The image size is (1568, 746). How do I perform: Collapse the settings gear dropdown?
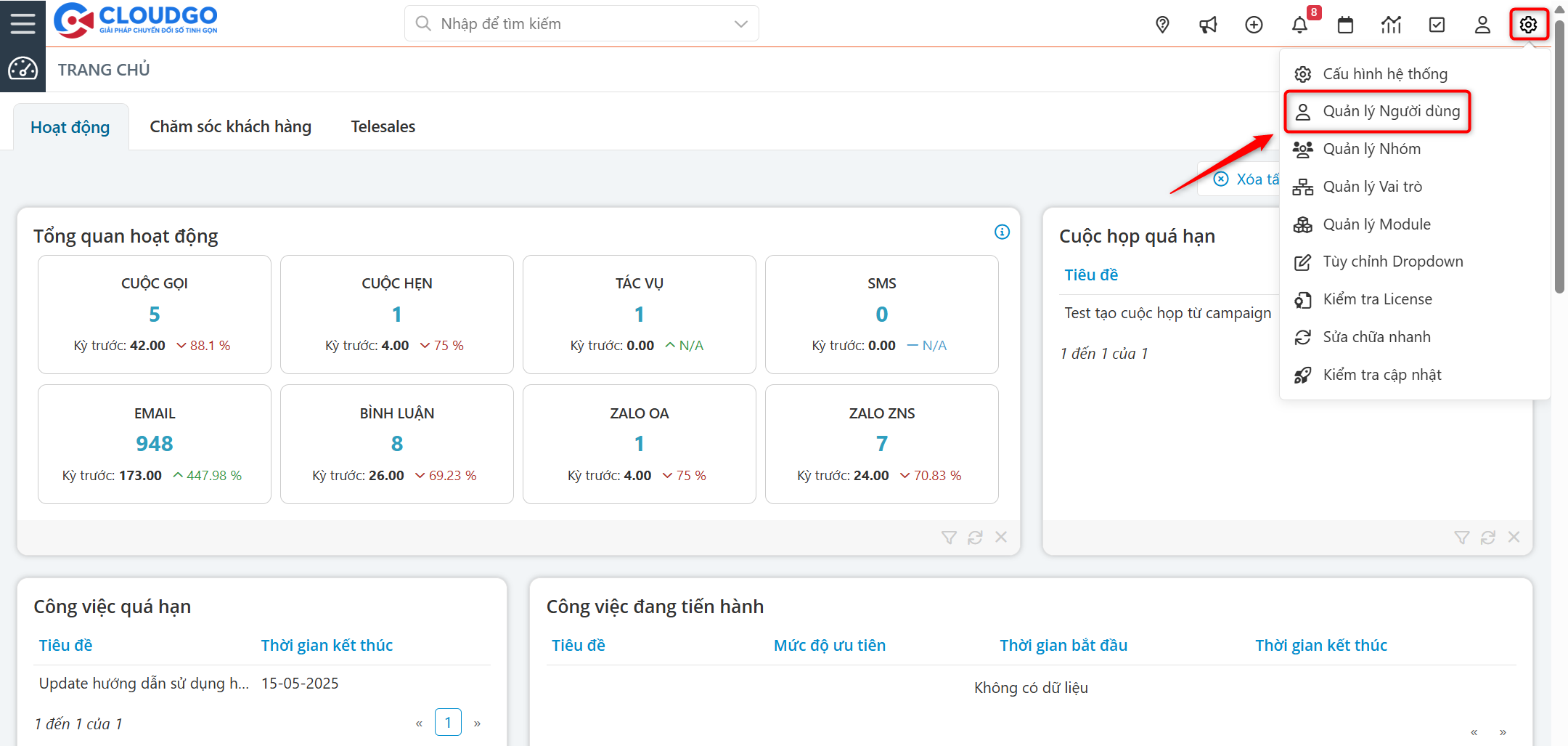coord(1528,25)
